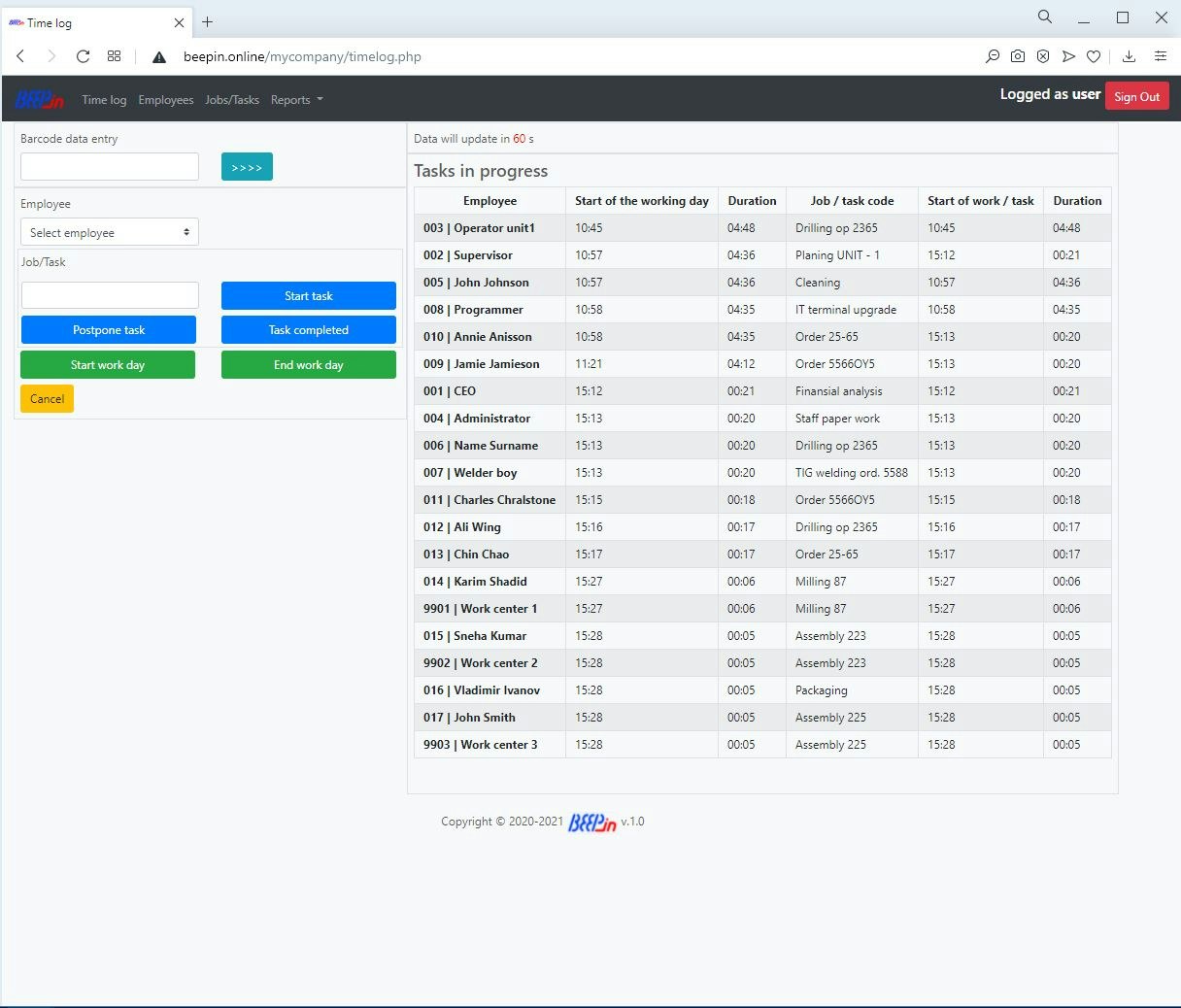The image size is (1181, 1008).
Task: Click the site security warning icon
Action: (x=159, y=56)
